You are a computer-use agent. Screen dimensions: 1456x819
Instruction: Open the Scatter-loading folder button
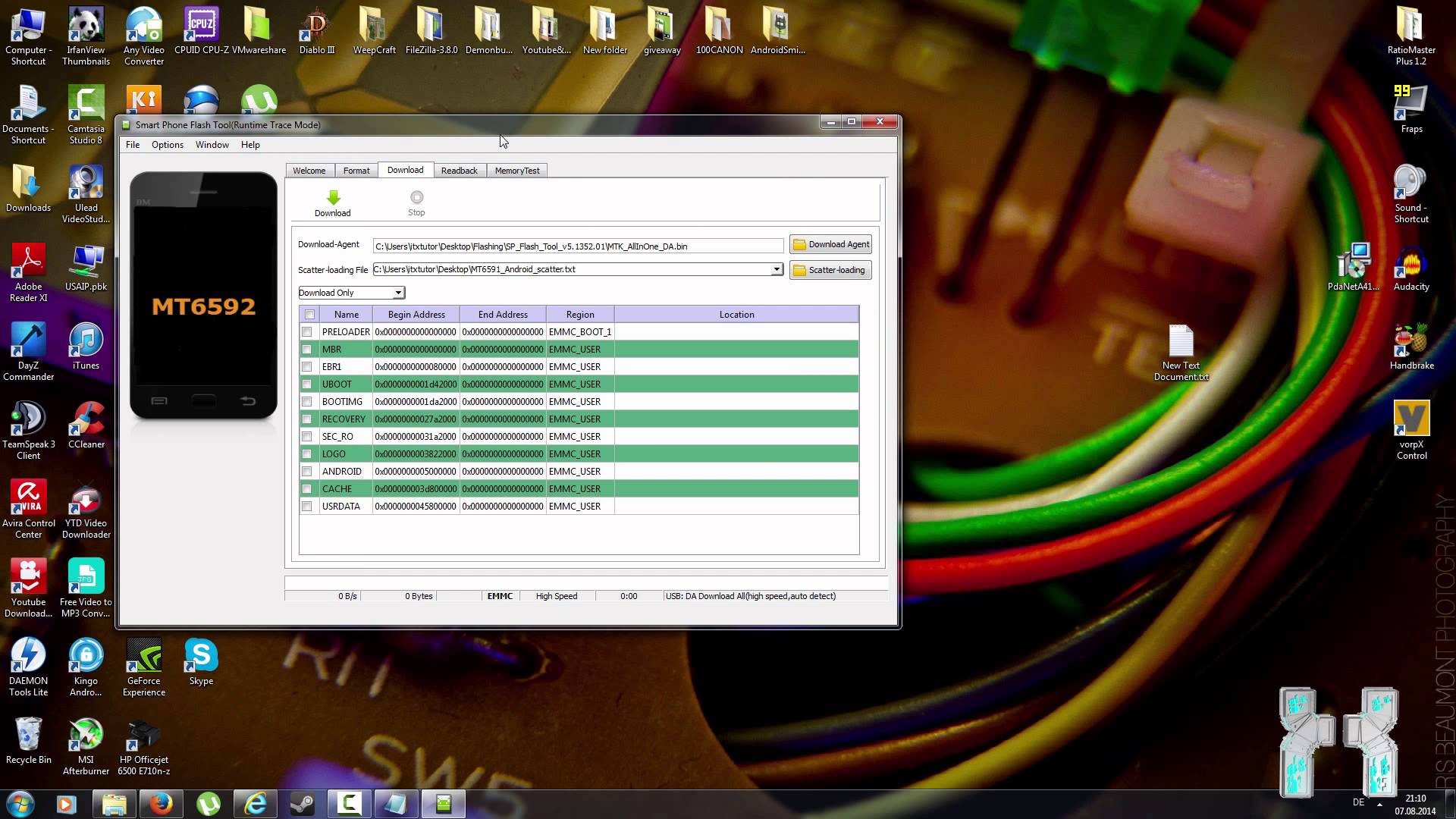830,270
